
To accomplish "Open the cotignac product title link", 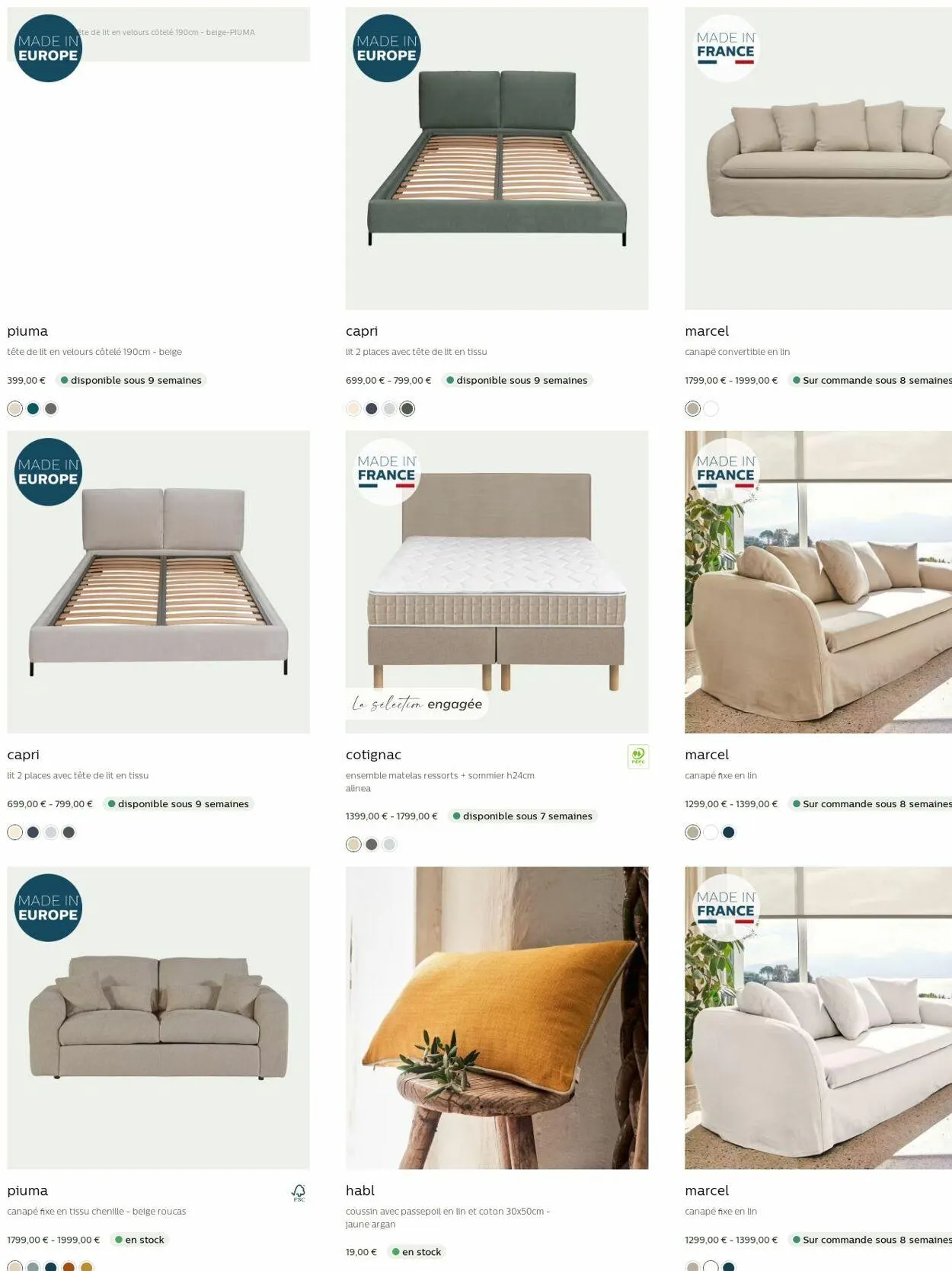I will click(373, 755).
